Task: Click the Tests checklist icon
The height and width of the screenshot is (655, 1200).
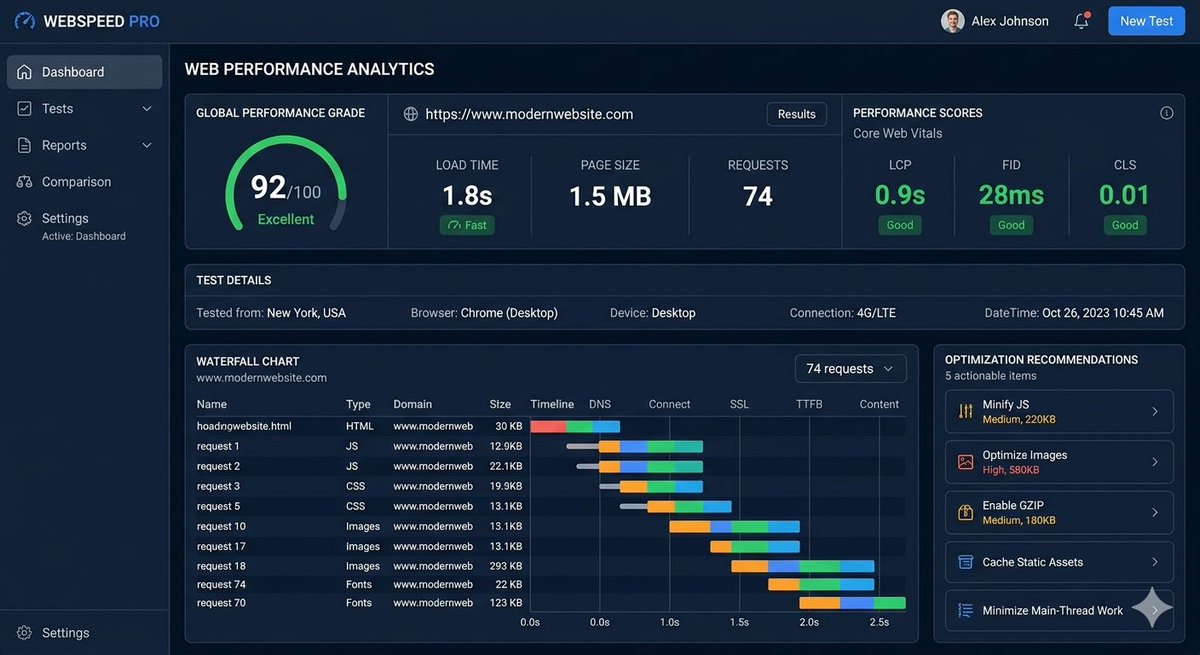Action: coord(24,108)
